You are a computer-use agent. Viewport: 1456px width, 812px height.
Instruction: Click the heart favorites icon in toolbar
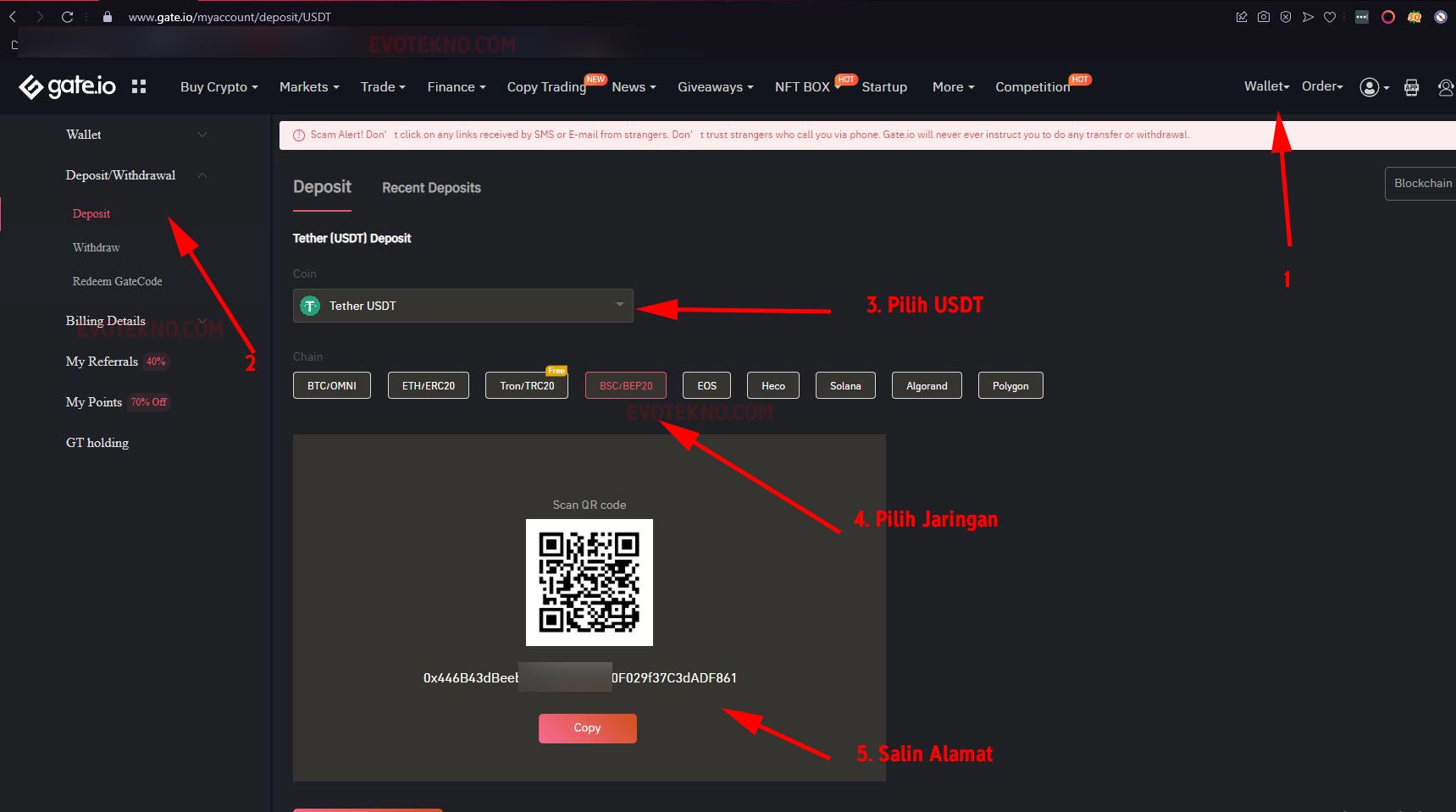click(x=1330, y=16)
